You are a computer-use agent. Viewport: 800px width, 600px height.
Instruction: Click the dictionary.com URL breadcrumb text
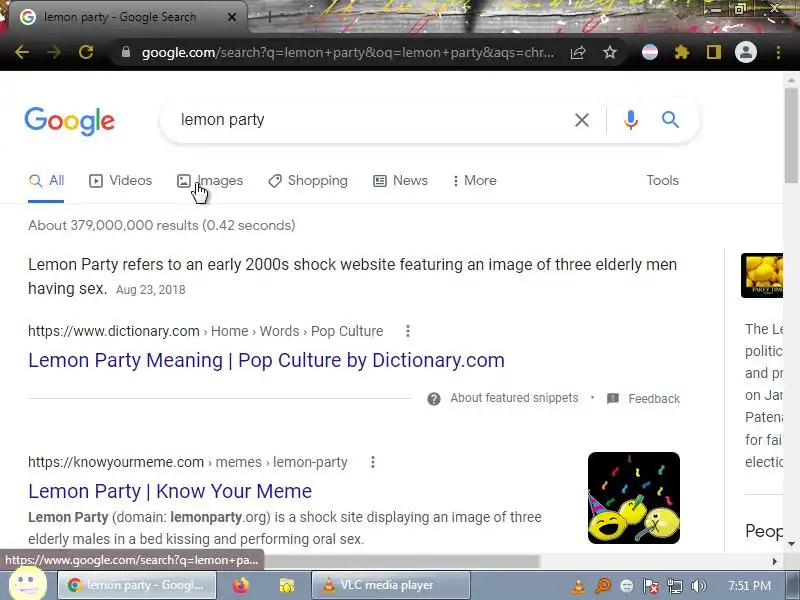[205, 331]
